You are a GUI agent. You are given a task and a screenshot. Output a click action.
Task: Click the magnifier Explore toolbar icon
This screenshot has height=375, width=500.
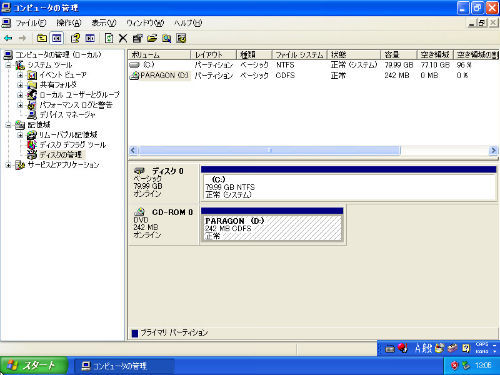coord(167,38)
